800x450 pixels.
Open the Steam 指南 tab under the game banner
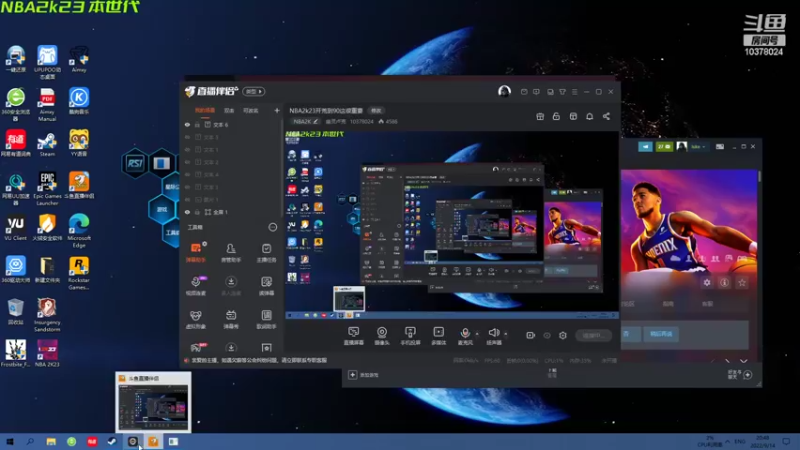[x=668, y=304]
